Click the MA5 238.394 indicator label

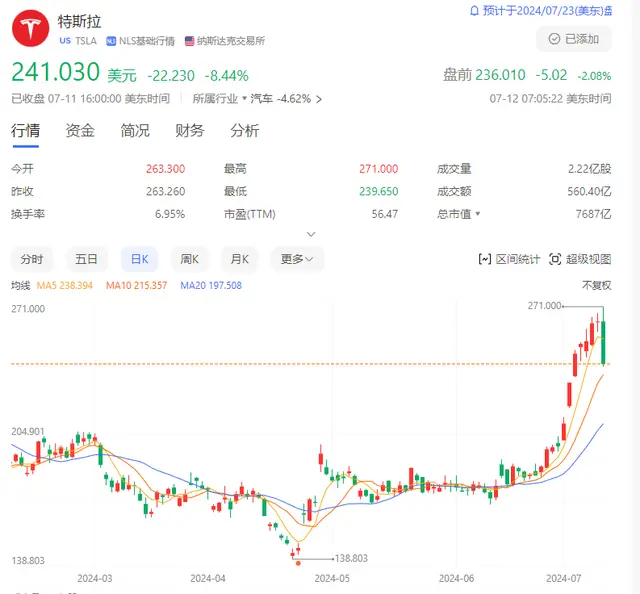pyautogui.click(x=64, y=285)
